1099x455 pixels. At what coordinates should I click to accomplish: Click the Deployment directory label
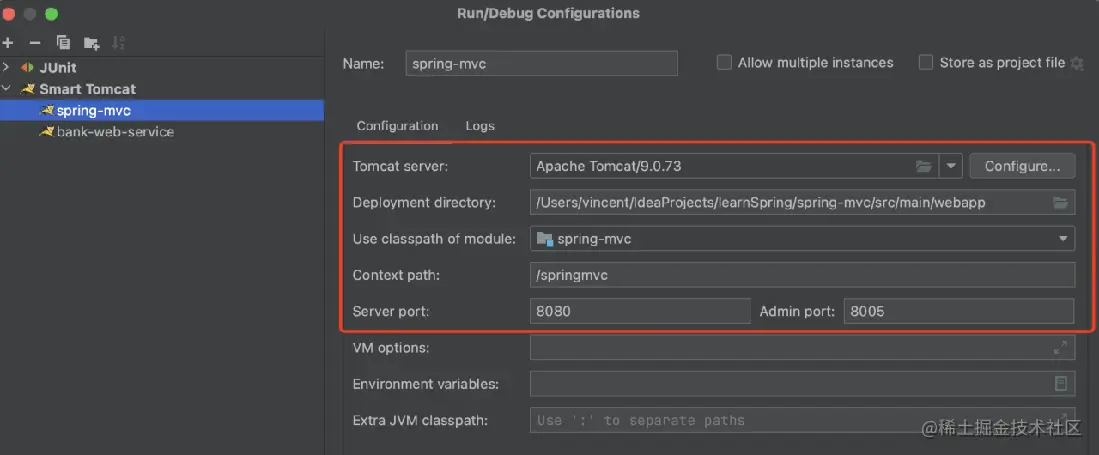[424, 203]
